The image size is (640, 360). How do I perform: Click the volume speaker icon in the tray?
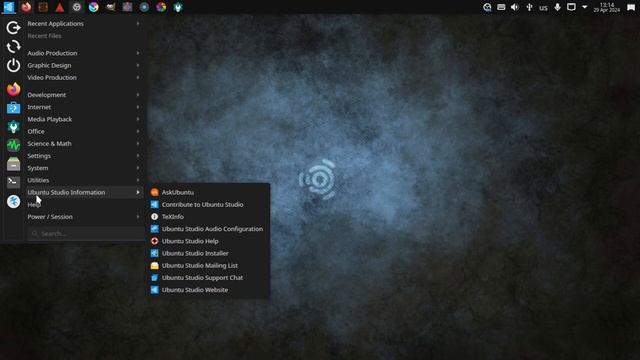[515, 7]
